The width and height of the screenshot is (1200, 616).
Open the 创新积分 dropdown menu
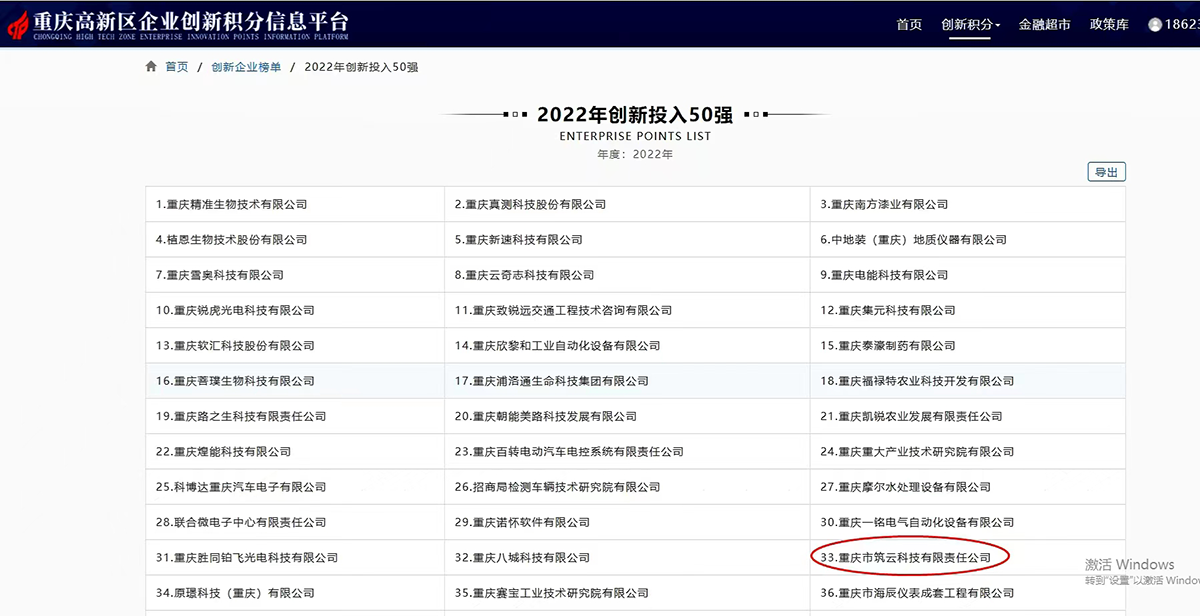pos(970,24)
